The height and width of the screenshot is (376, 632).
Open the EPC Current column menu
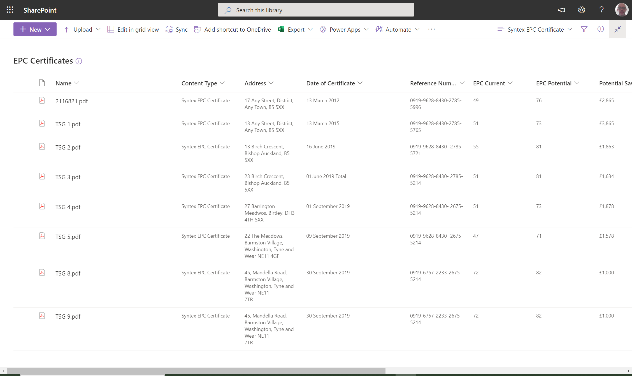click(x=493, y=83)
